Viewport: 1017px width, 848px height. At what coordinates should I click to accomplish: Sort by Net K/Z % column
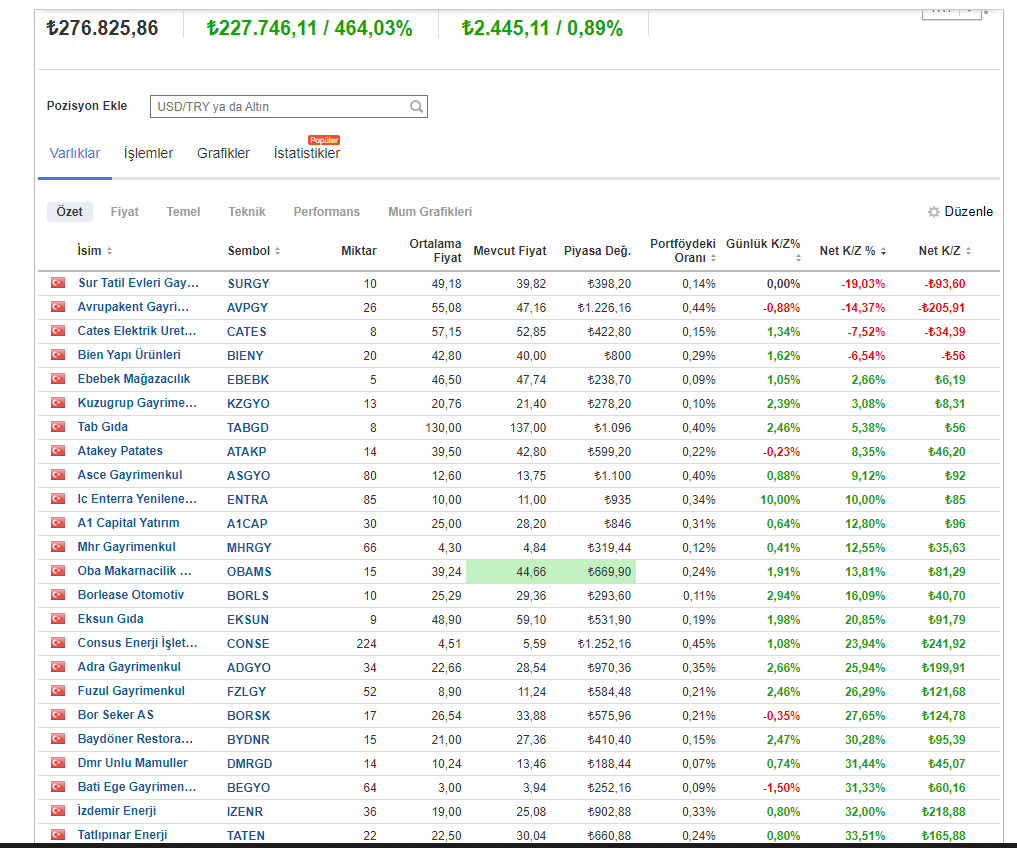[x=883, y=251]
